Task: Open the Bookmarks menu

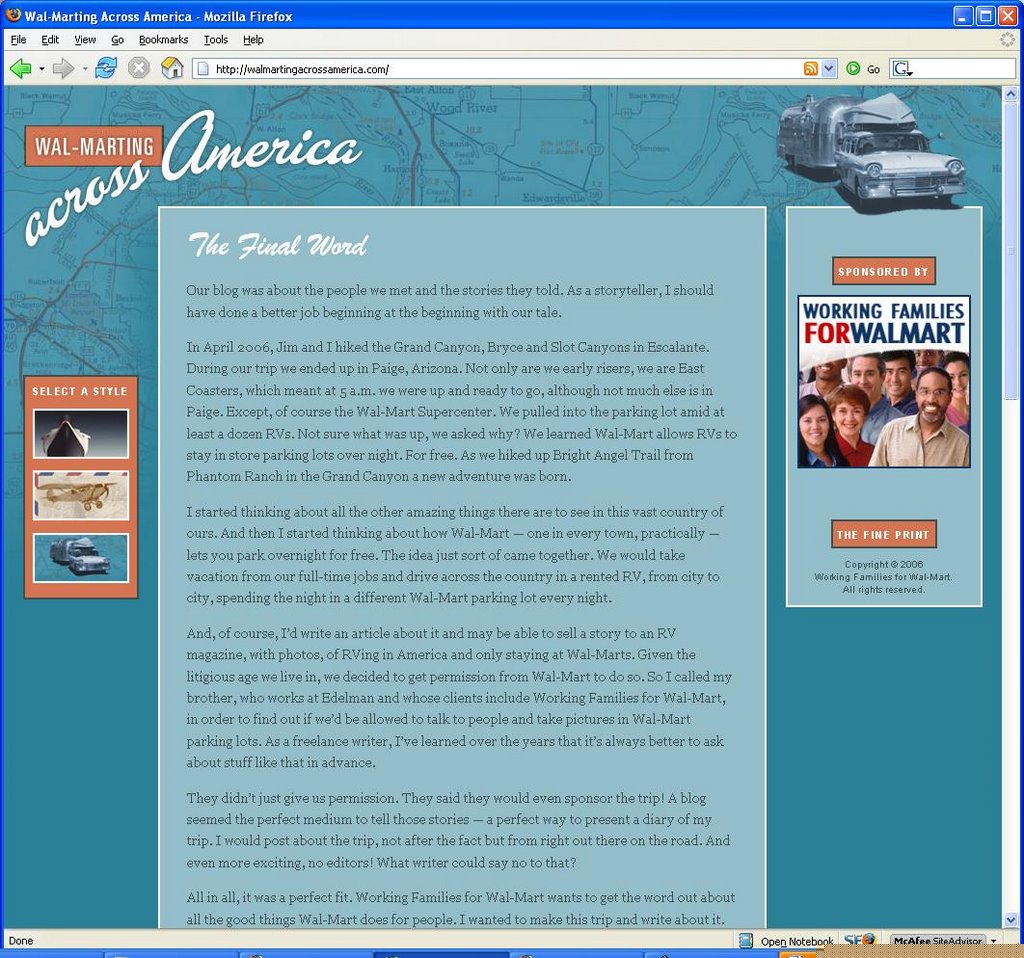Action: click(x=163, y=40)
